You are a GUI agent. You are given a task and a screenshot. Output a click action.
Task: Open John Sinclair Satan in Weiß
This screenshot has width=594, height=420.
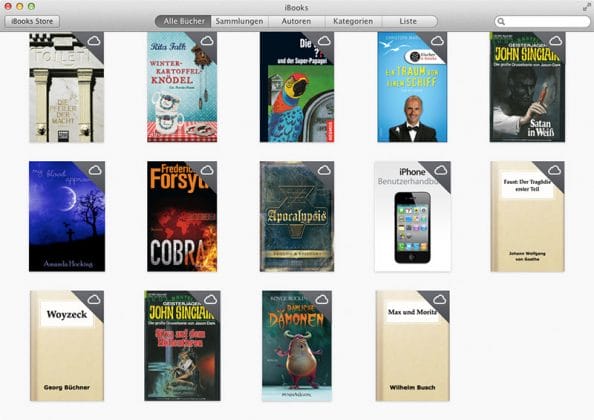(x=527, y=87)
